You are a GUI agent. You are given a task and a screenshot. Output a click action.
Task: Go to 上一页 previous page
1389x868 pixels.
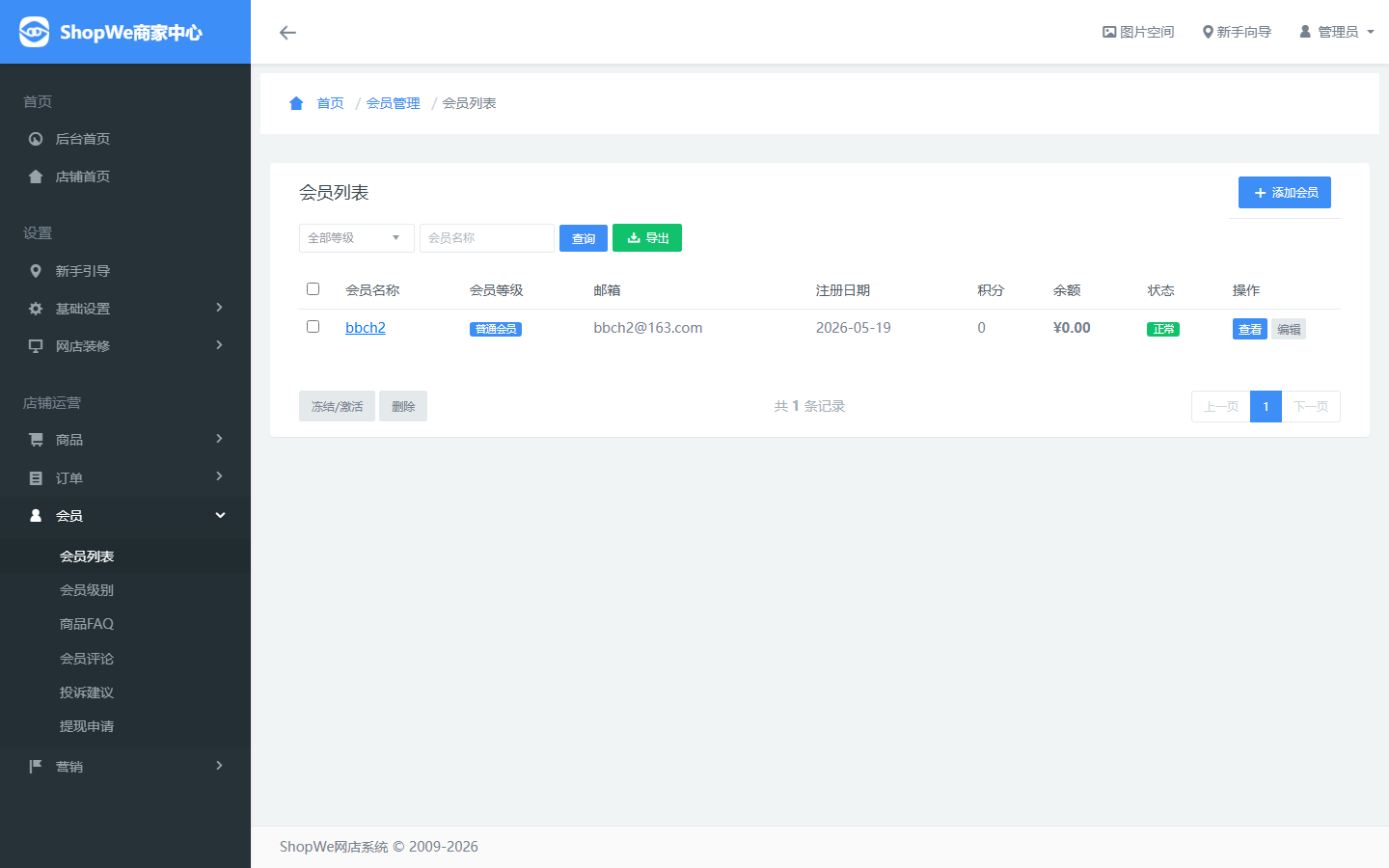pos(1221,407)
